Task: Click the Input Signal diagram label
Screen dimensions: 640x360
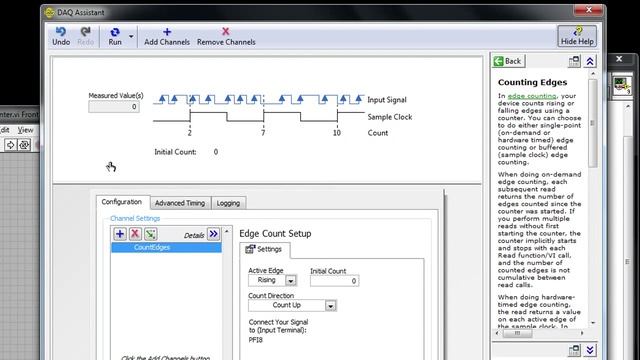Action: (x=387, y=100)
